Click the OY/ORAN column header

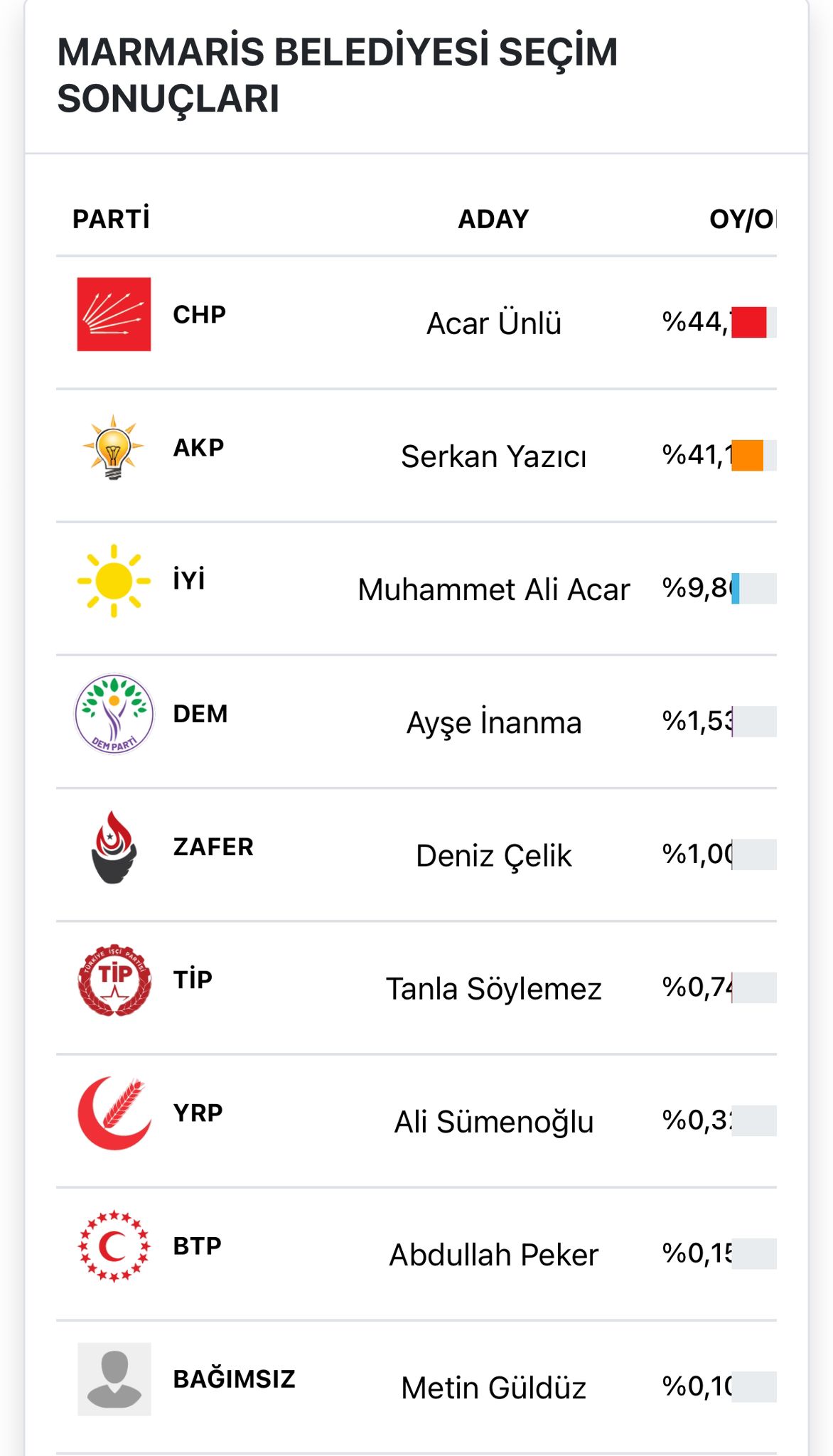click(742, 219)
